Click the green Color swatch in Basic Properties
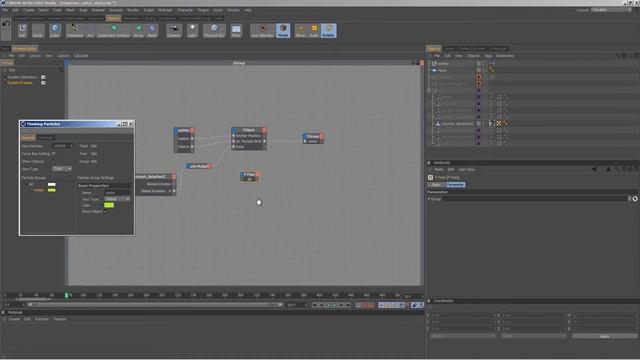640x360 pixels. [x=109, y=205]
